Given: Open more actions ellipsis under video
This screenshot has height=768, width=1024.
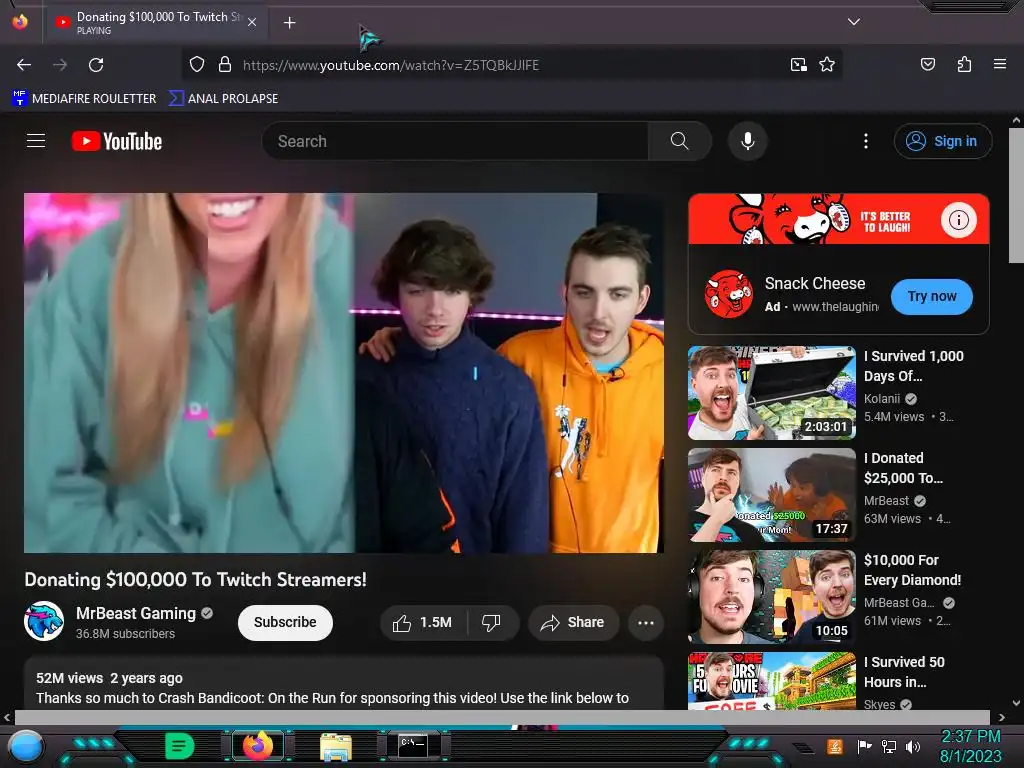Looking at the screenshot, I should coord(646,623).
